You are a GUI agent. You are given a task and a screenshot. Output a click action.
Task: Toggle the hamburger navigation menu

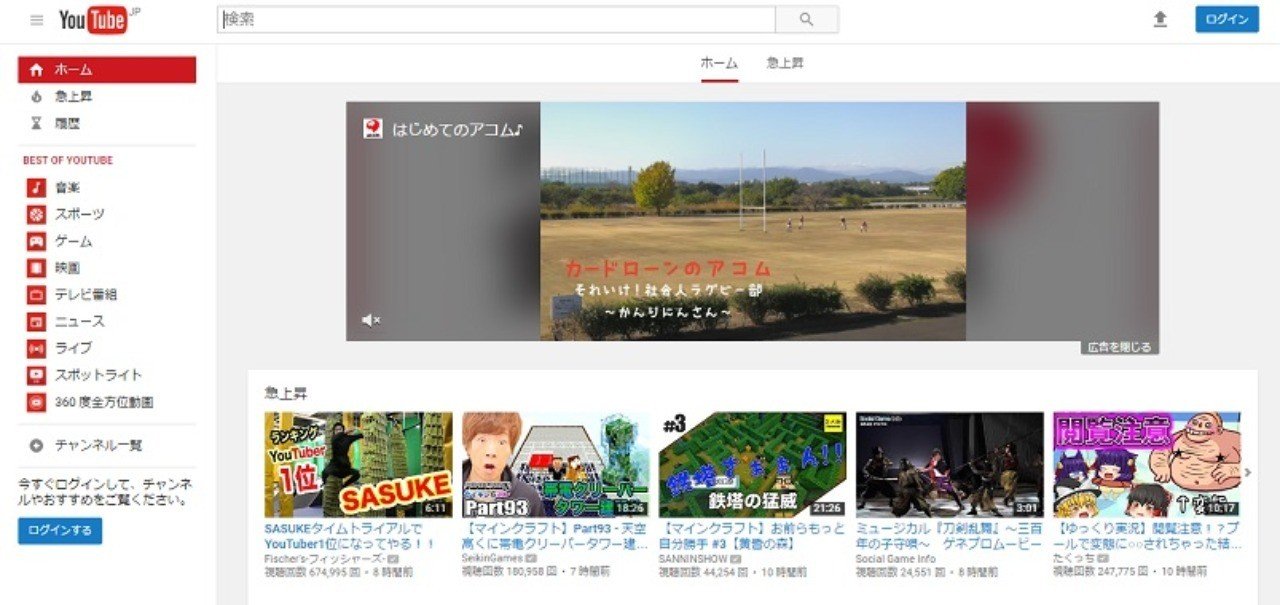click(x=36, y=18)
